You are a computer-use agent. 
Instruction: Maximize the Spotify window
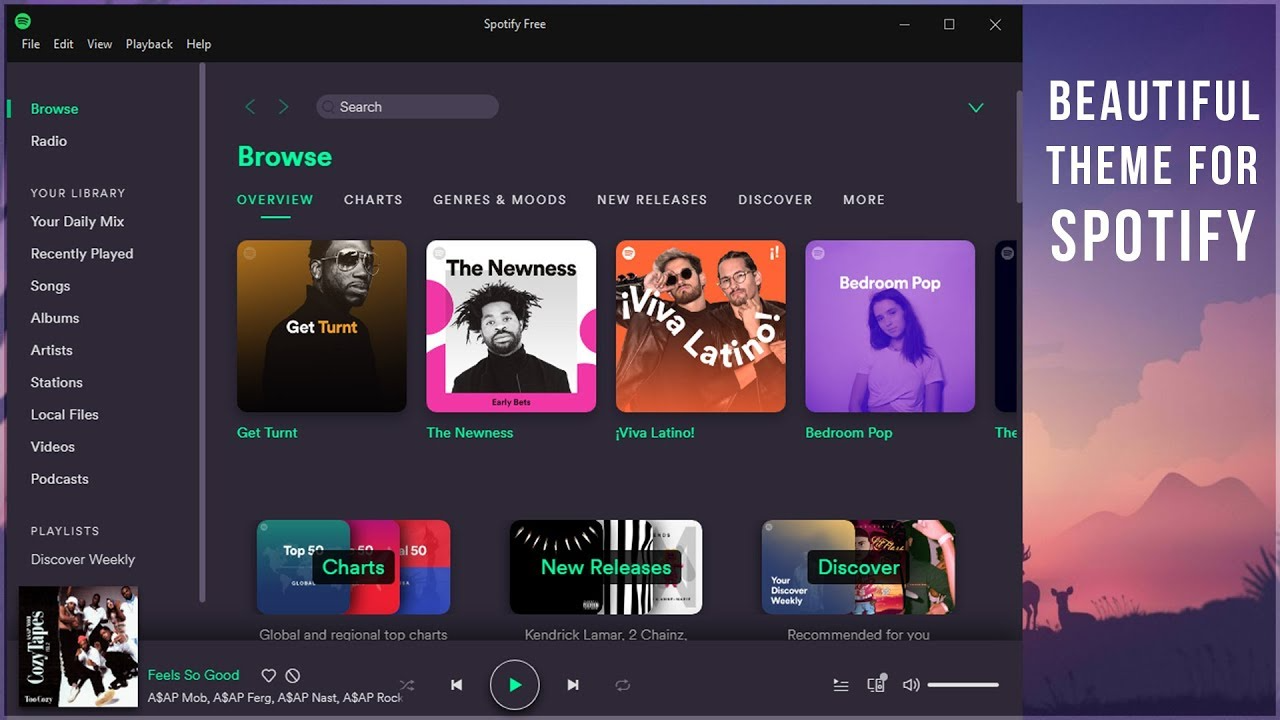pos(949,25)
